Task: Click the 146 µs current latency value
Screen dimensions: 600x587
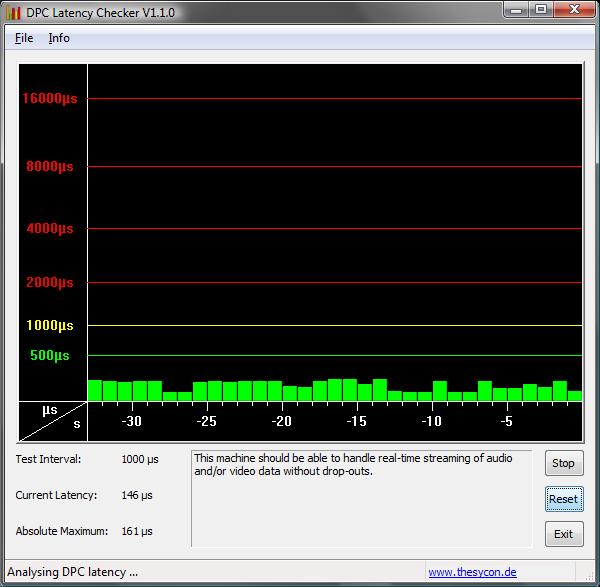Action: (x=137, y=495)
